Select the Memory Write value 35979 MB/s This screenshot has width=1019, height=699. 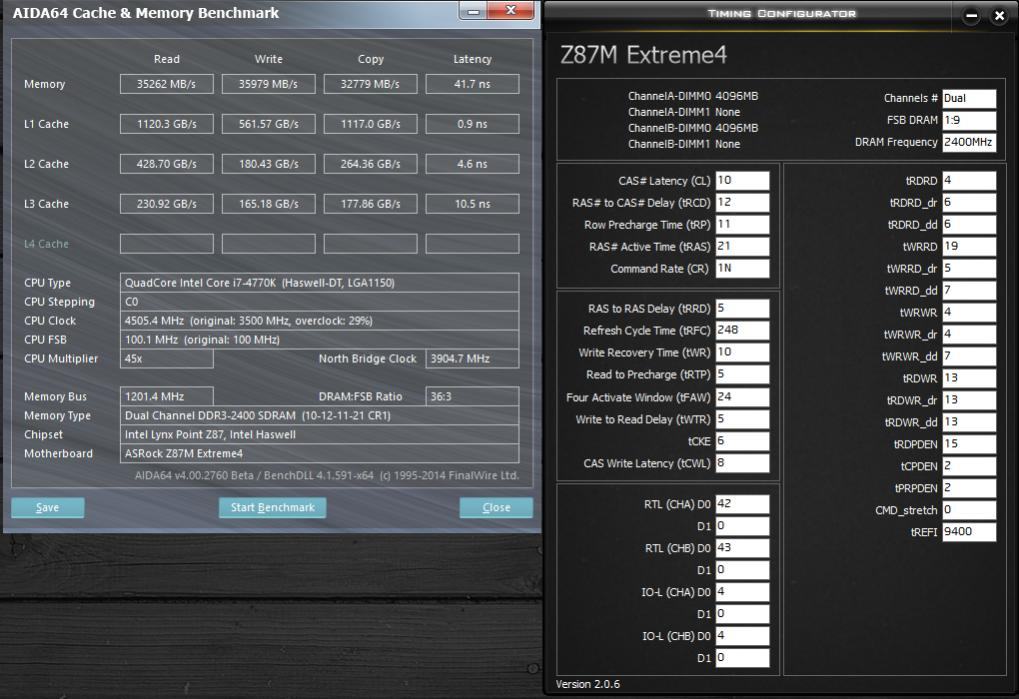click(x=268, y=84)
